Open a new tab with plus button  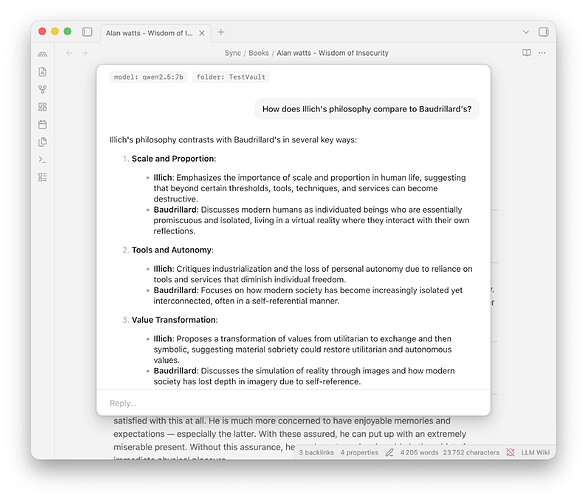point(221,32)
